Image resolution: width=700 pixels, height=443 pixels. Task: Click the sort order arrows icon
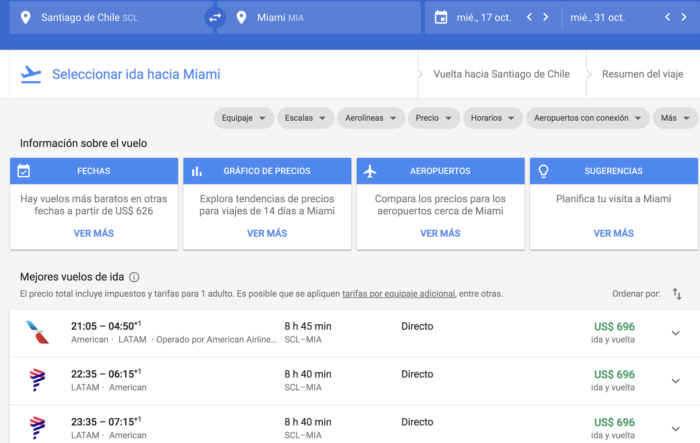677,294
